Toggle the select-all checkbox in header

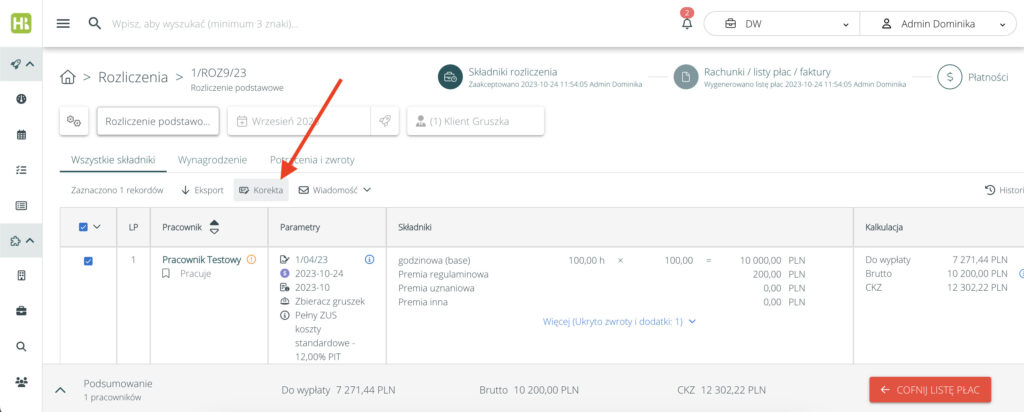click(x=83, y=227)
